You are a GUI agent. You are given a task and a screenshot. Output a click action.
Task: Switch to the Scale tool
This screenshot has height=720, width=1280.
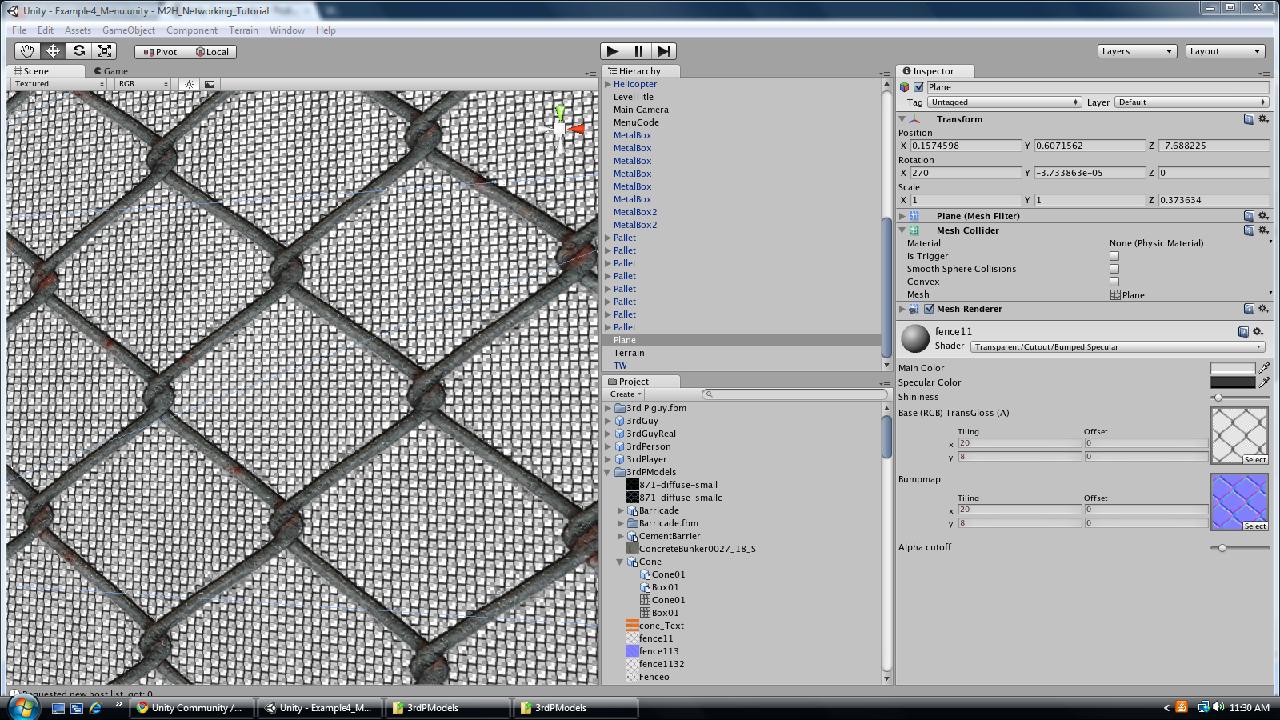pos(104,51)
